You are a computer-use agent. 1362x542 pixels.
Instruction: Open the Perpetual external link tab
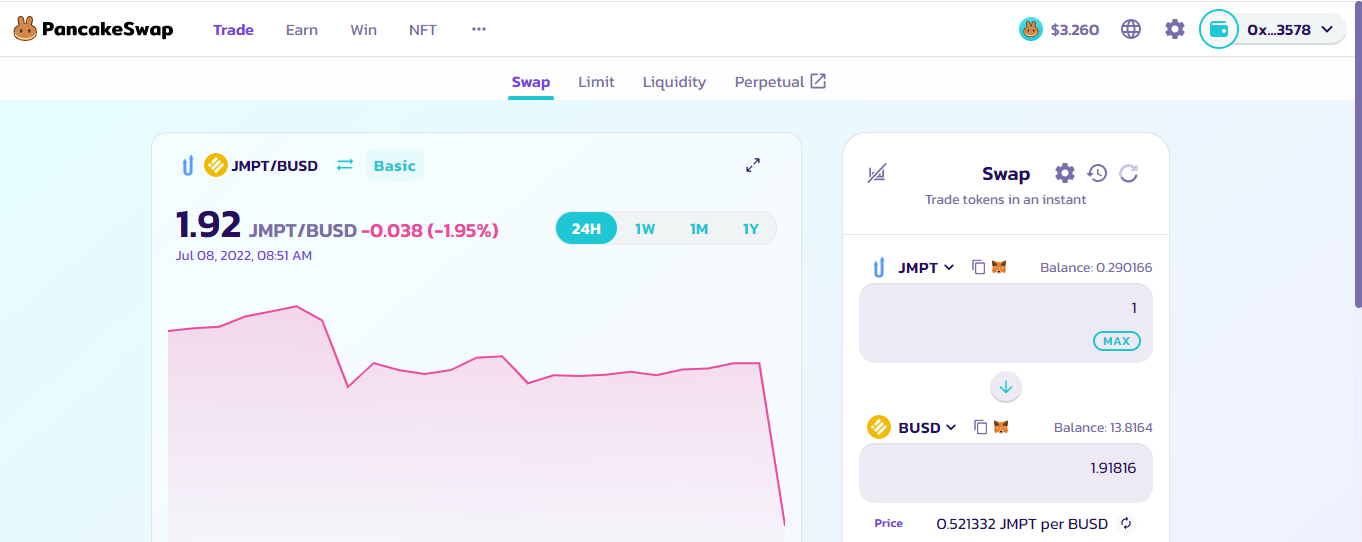pyautogui.click(x=780, y=82)
